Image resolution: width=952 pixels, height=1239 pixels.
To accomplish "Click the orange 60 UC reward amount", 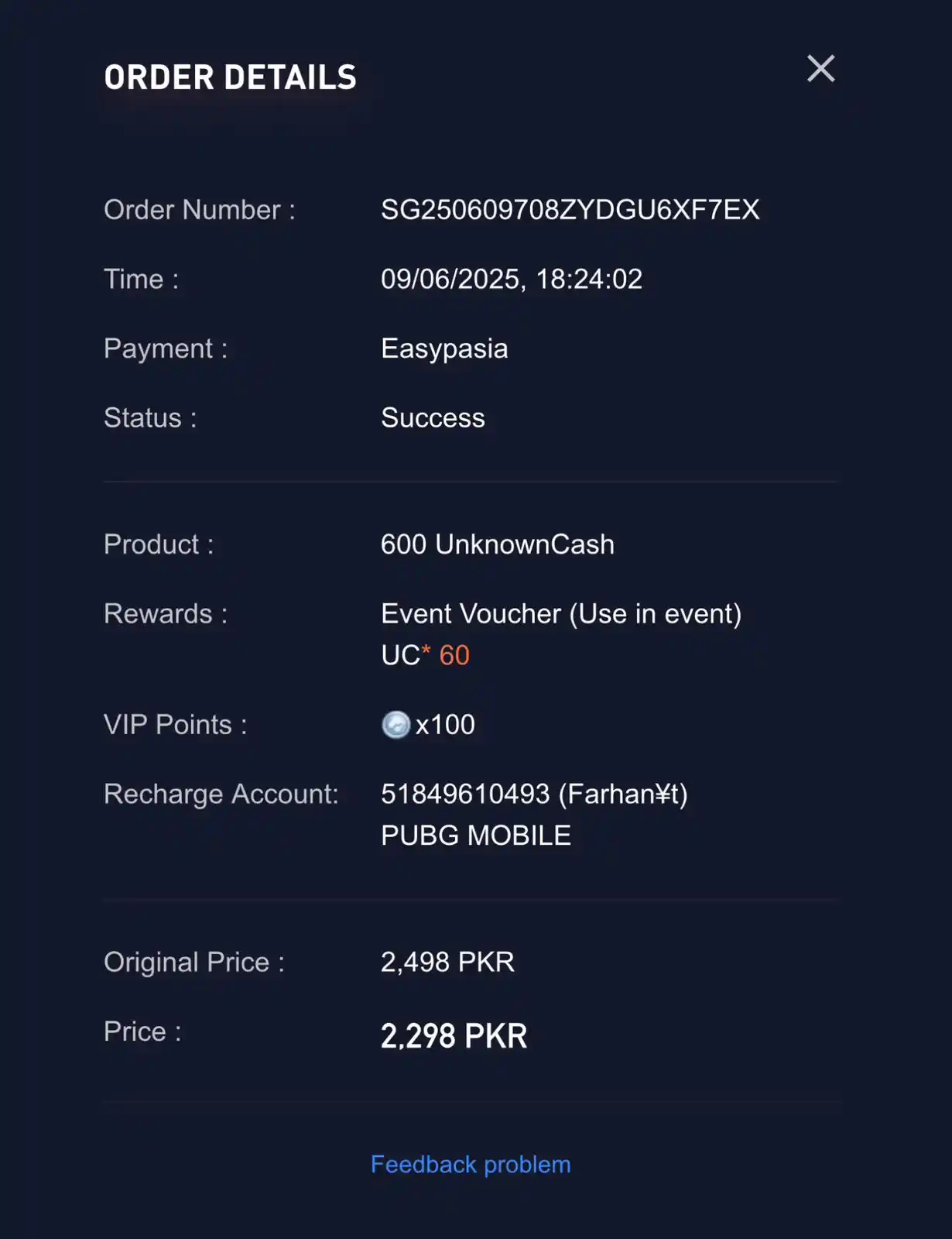I will [454, 655].
